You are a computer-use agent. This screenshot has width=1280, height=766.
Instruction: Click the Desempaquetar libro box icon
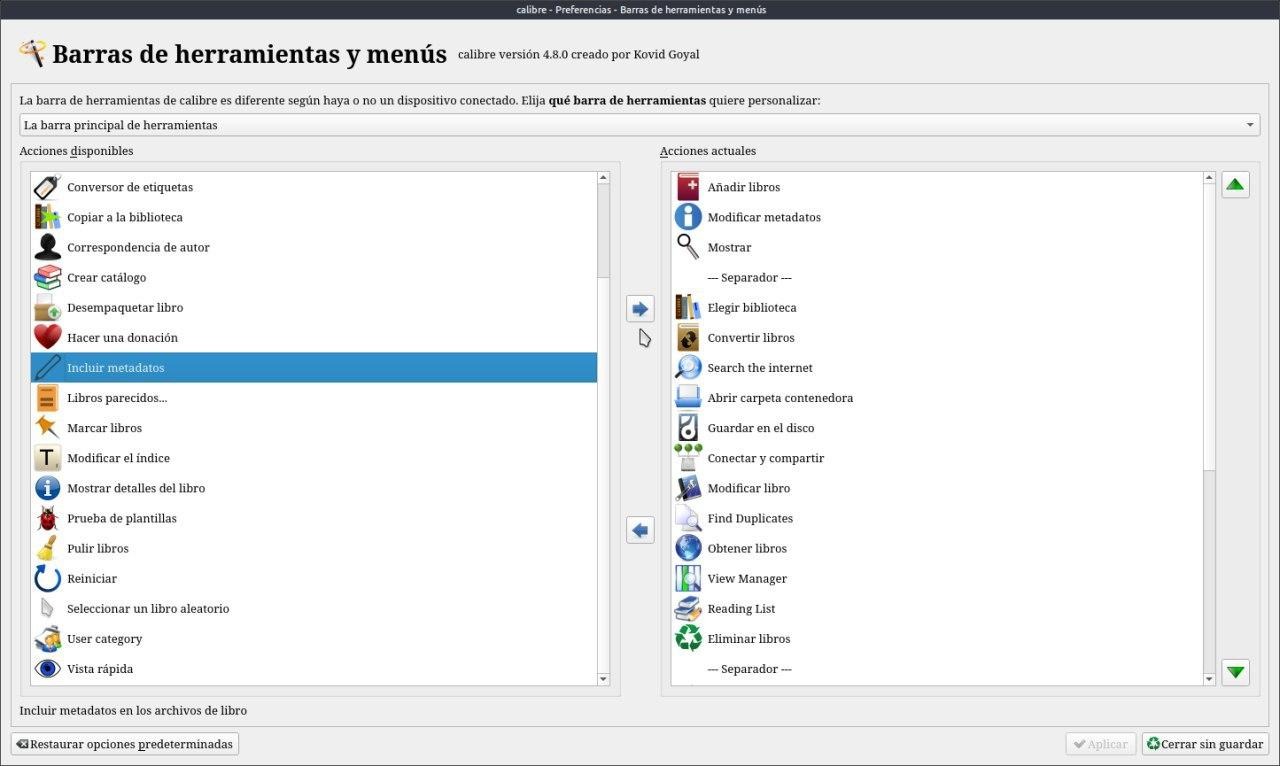point(47,307)
